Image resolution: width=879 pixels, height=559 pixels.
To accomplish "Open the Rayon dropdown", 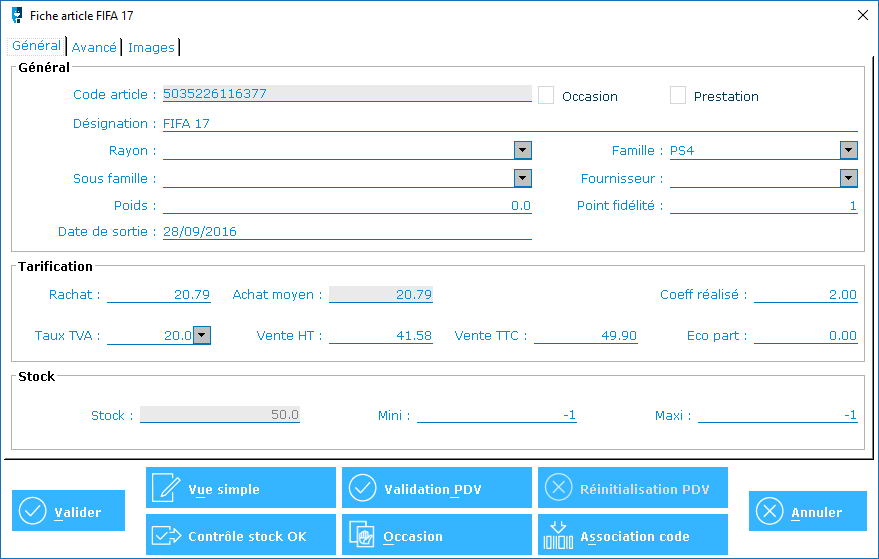I will point(522,150).
